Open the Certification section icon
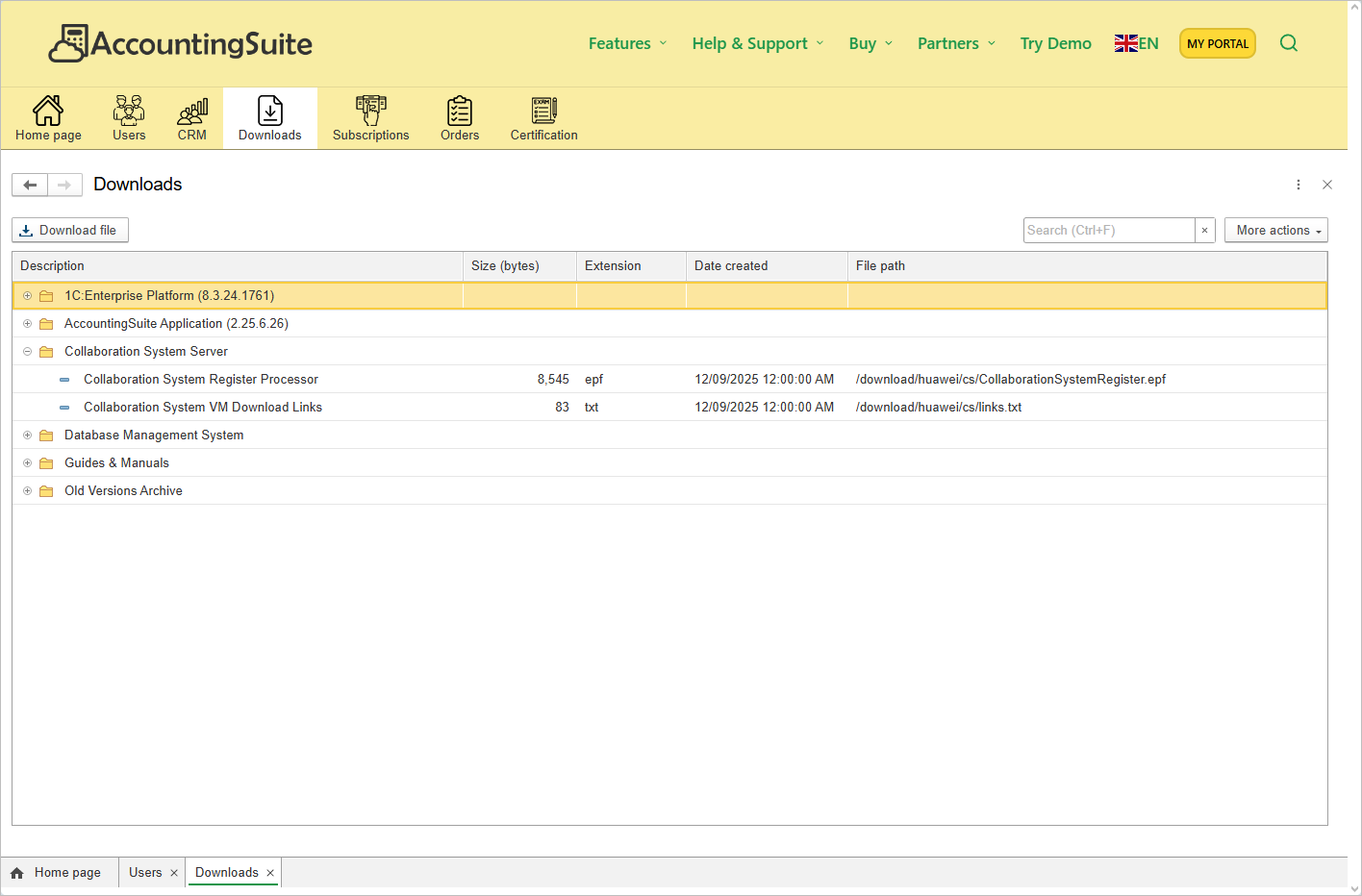 544,111
